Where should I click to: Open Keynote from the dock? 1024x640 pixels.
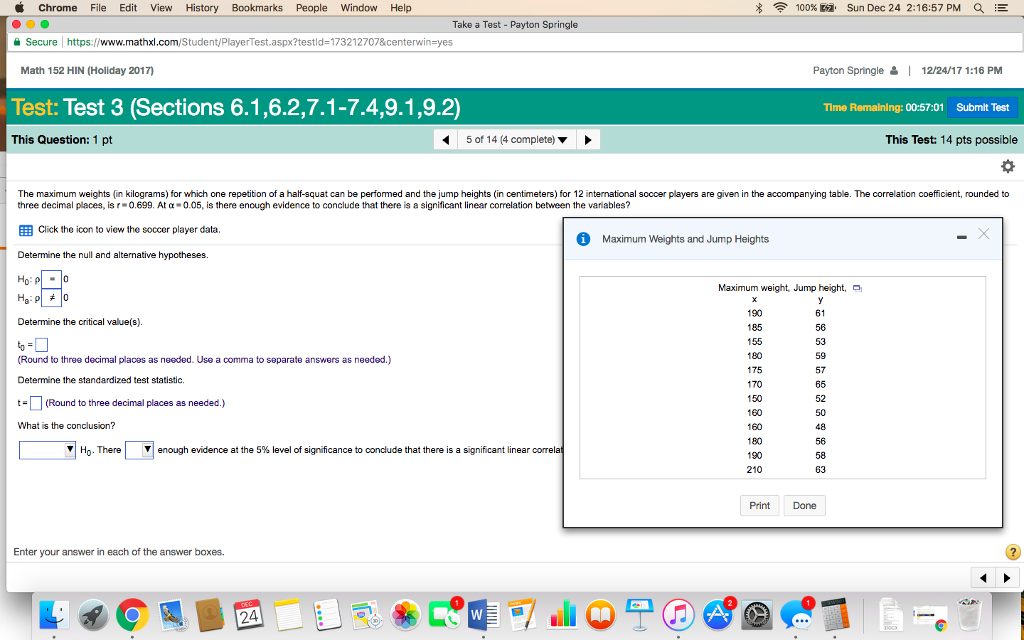tap(640, 615)
